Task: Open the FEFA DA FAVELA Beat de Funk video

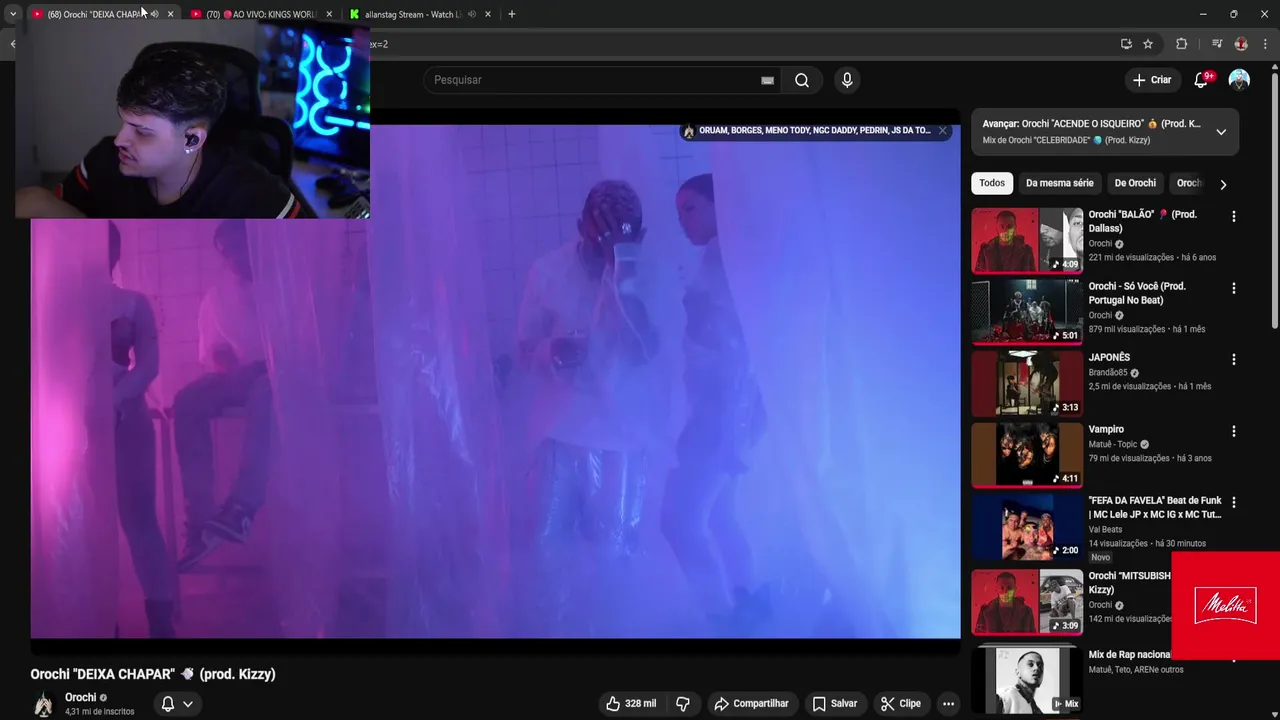Action: point(1155,507)
